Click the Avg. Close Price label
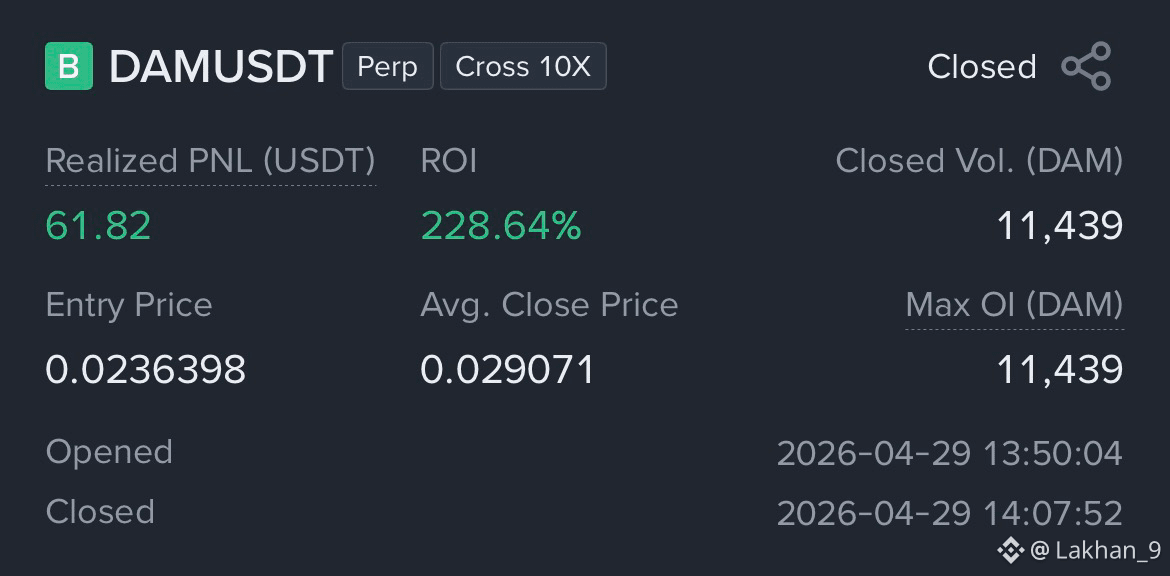1170x576 pixels. click(x=549, y=305)
